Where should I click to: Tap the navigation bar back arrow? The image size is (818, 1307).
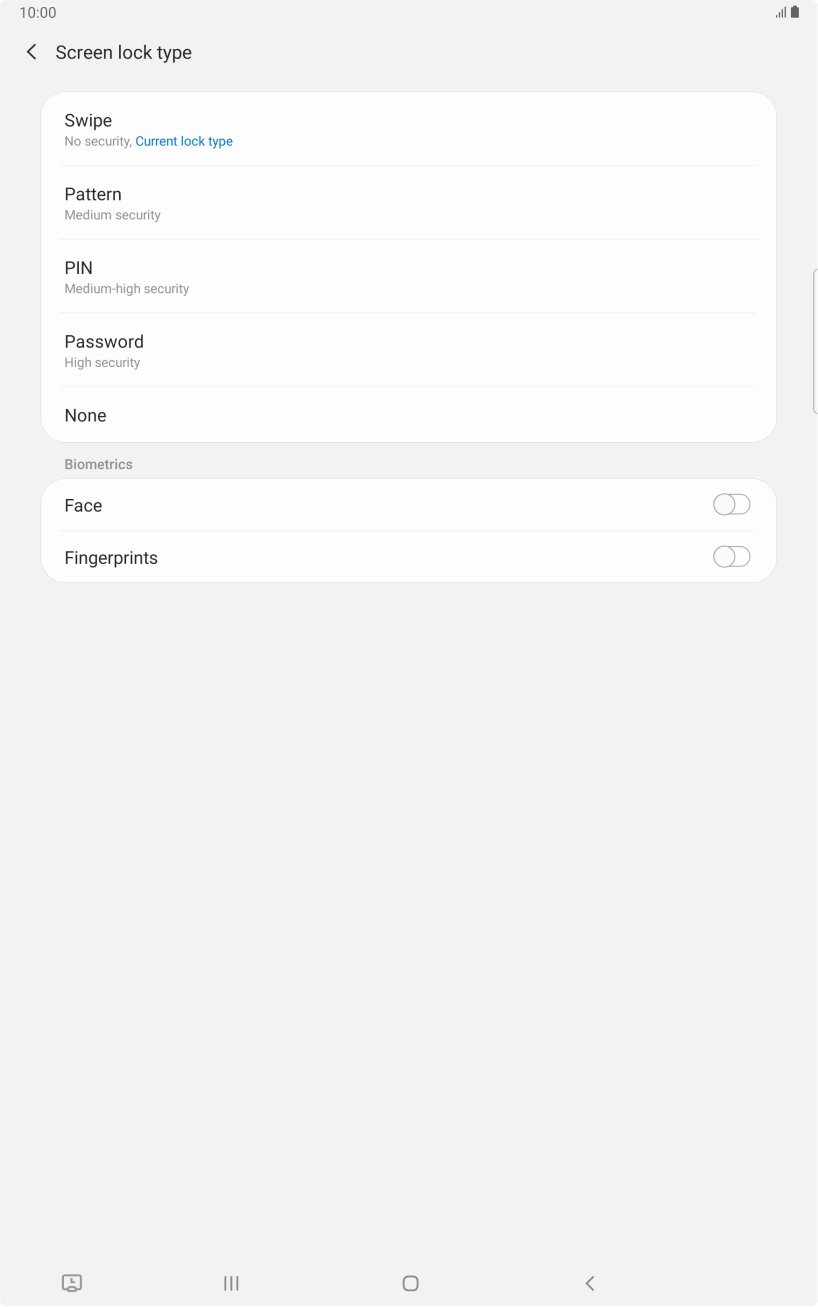589,1283
